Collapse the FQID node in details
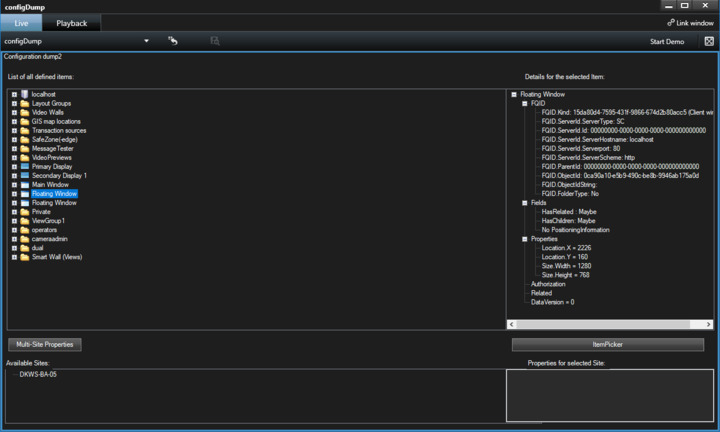The width and height of the screenshot is (720, 432). [525, 103]
